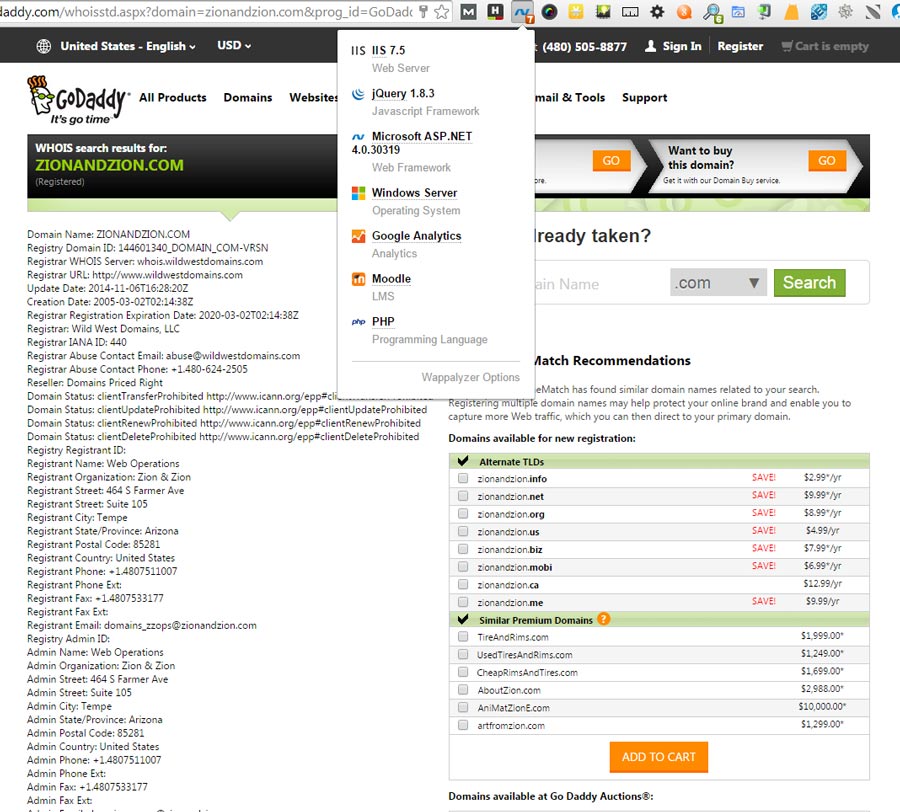Click the Register link
900x812 pixels.
740,46
